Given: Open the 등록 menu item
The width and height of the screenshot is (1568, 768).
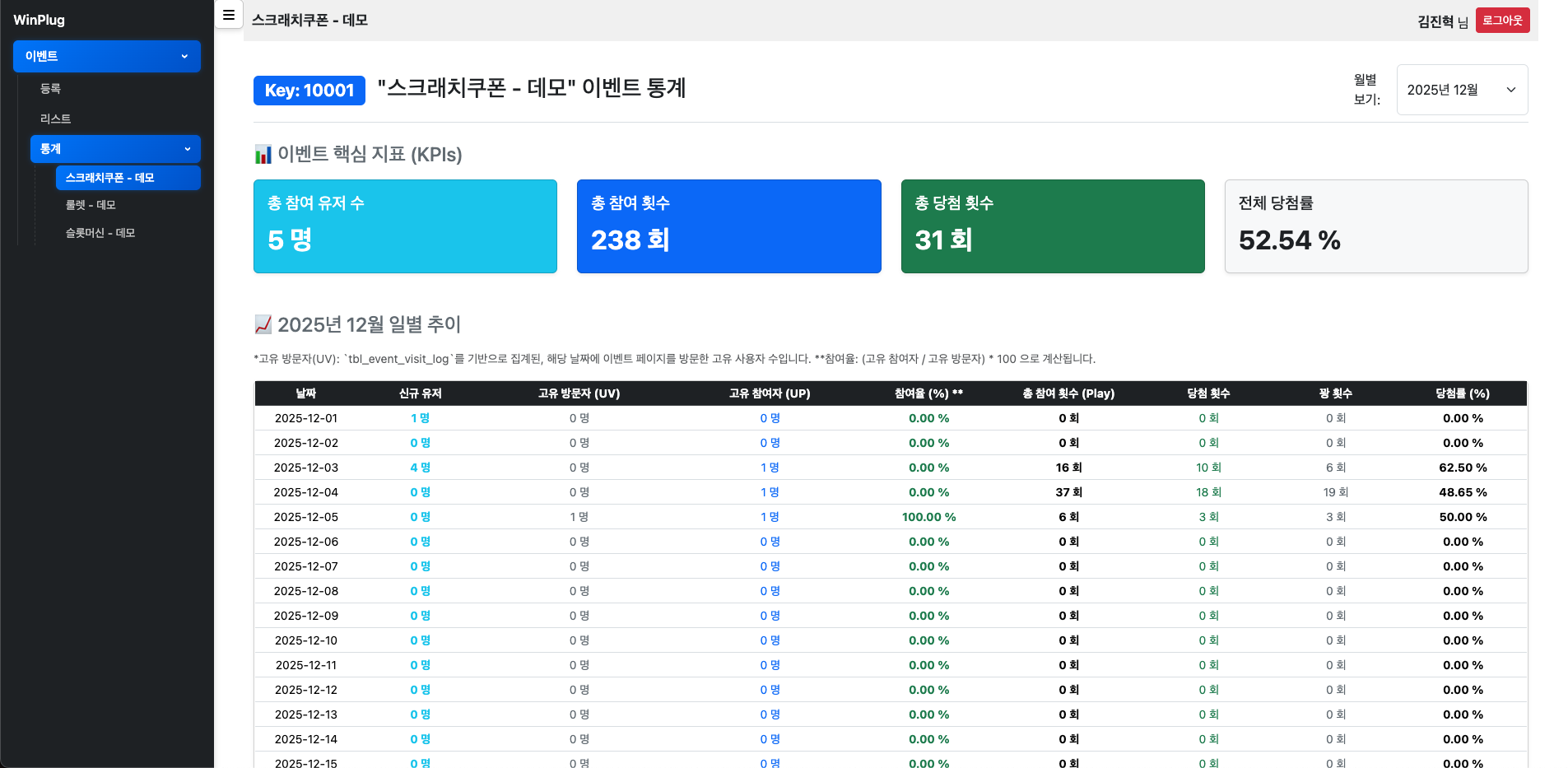Looking at the screenshot, I should (50, 88).
